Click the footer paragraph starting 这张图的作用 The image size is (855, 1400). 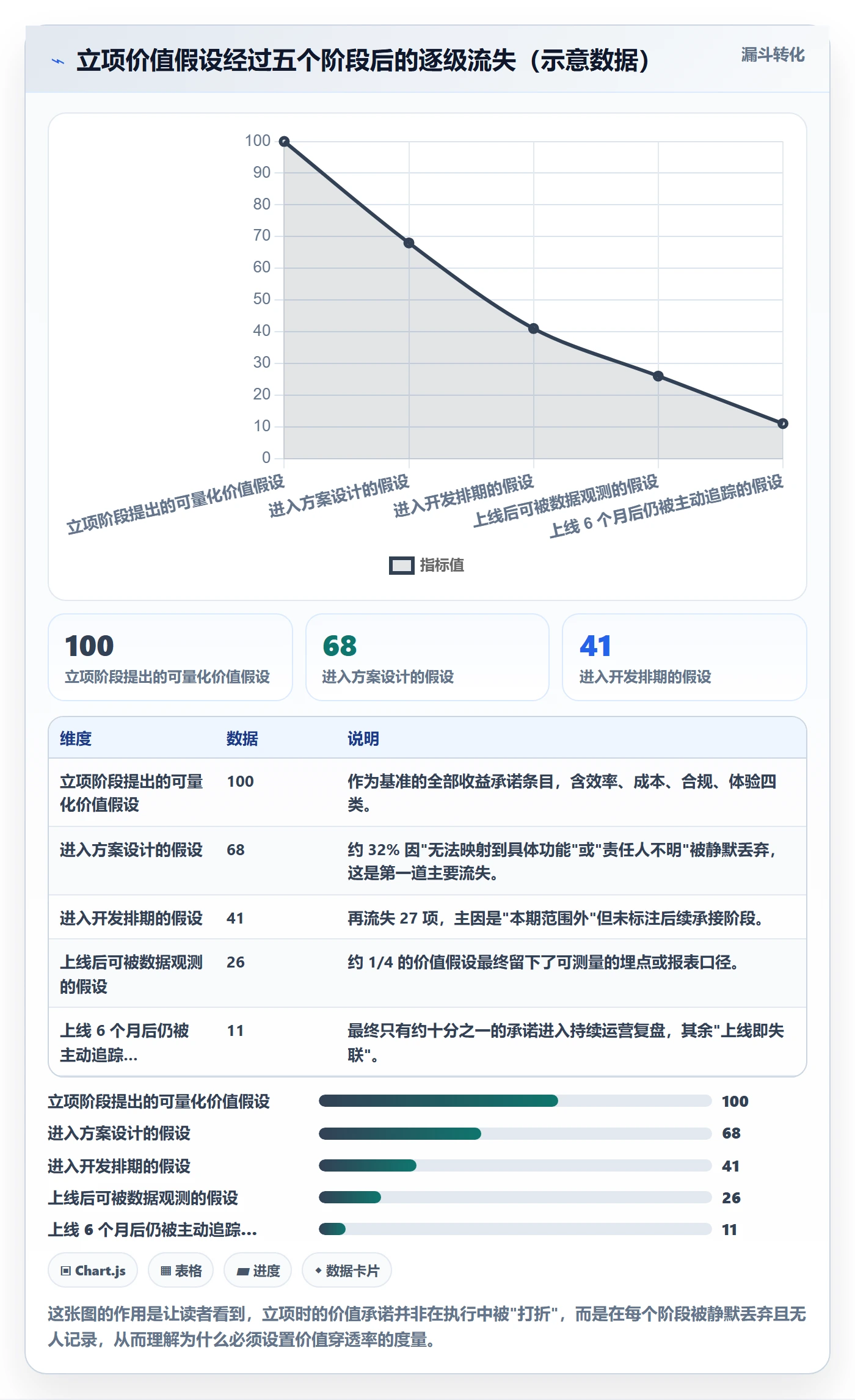tap(427, 1327)
